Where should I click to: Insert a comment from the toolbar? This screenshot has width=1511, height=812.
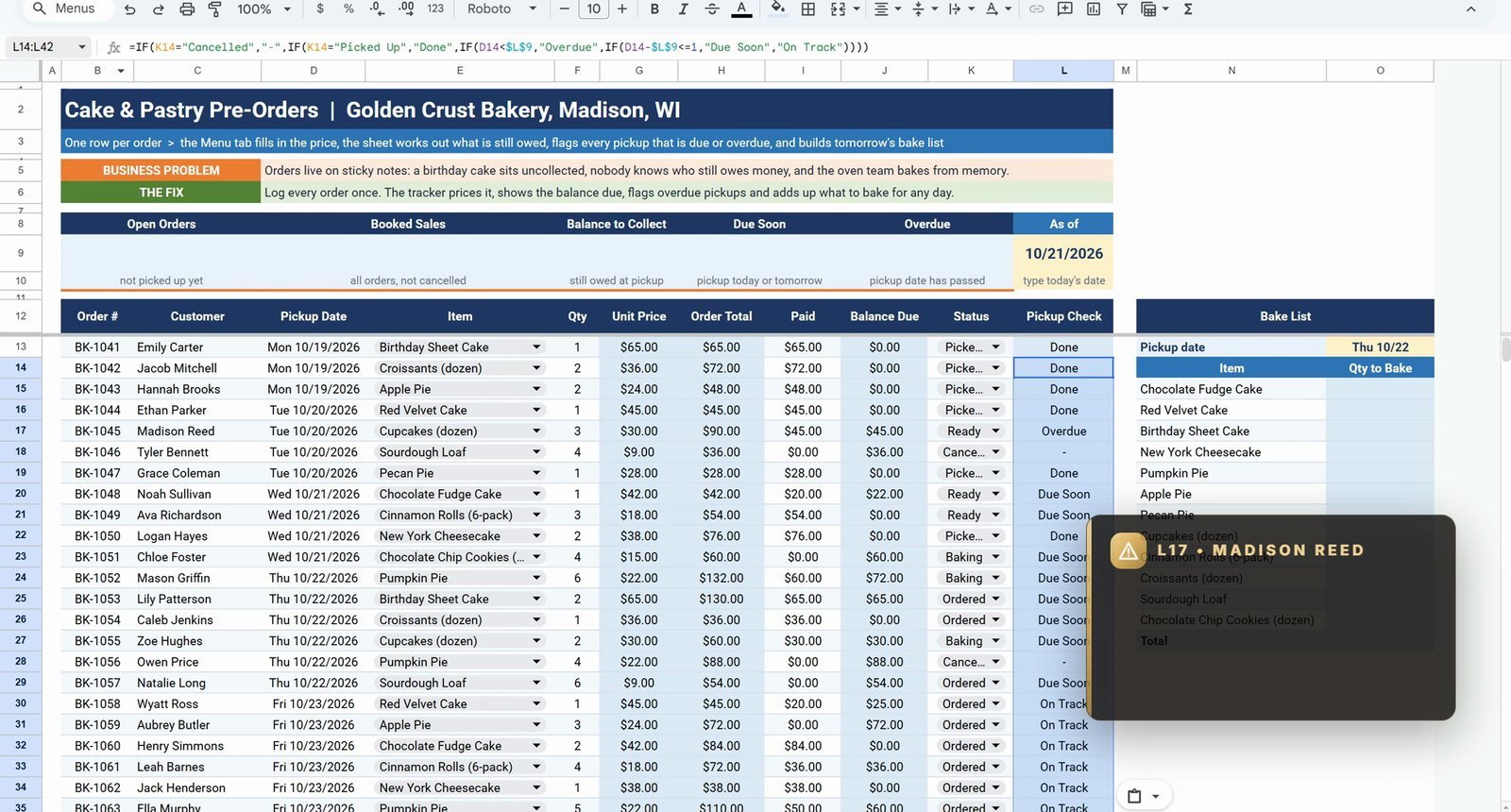point(1065,8)
